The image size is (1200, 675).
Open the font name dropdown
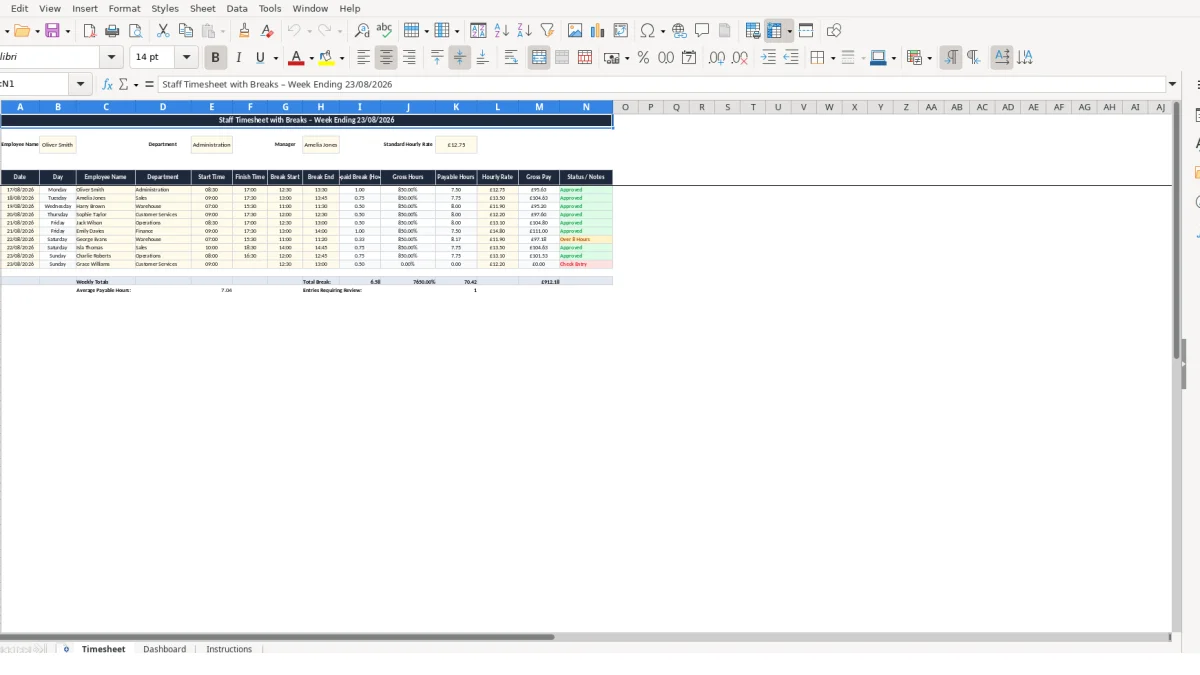click(111, 58)
